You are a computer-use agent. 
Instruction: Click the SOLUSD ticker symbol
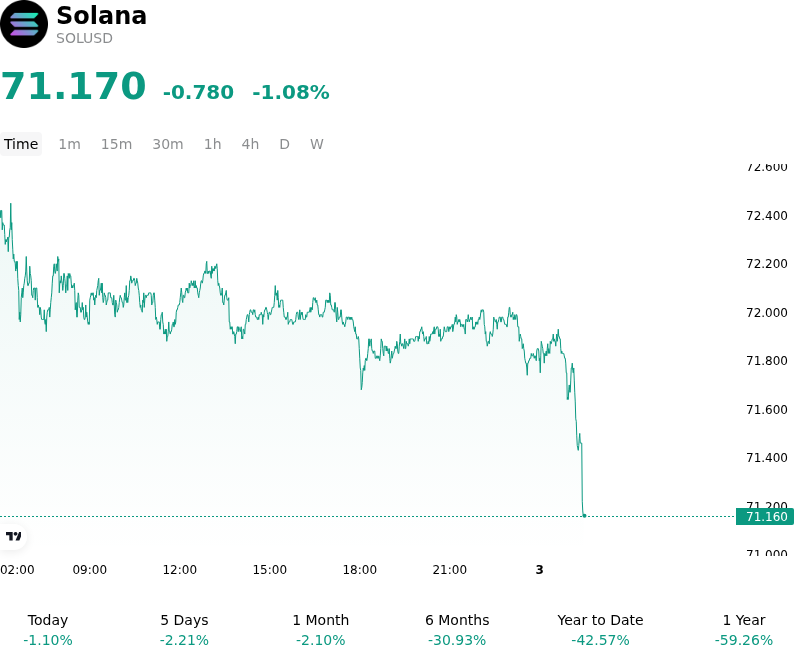click(x=84, y=38)
